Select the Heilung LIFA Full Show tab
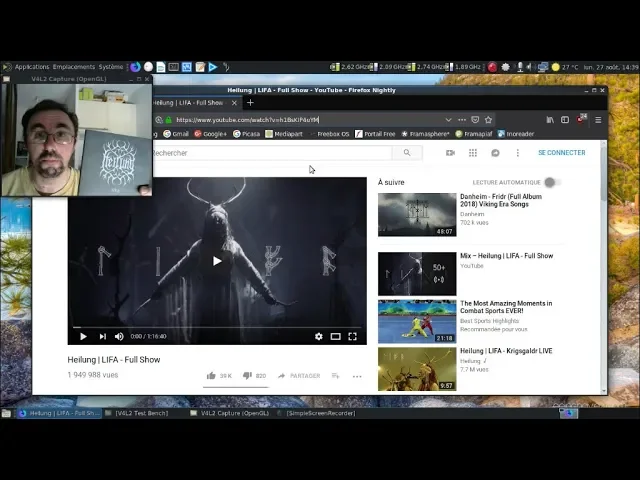This screenshot has height=480, width=640. coord(189,103)
